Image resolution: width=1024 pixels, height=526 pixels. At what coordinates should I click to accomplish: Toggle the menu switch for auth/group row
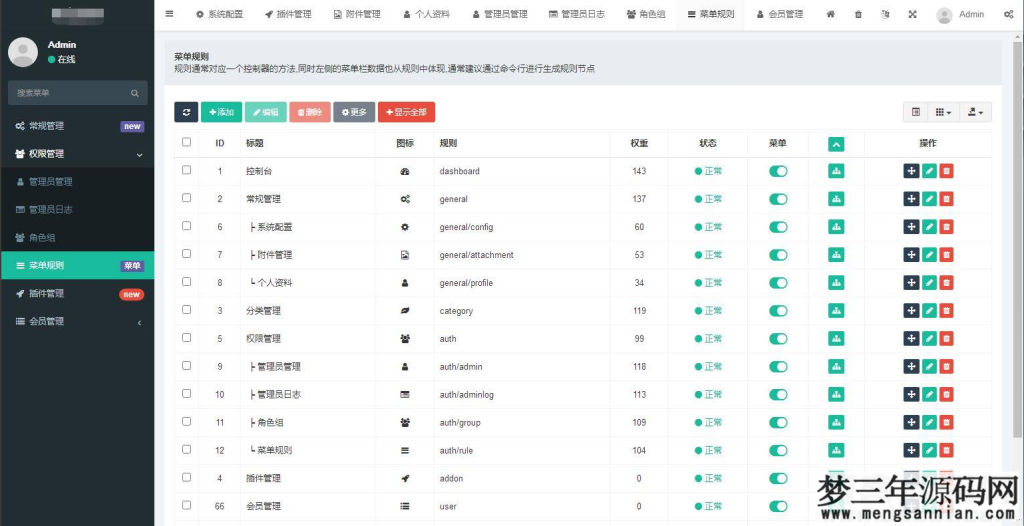pyautogui.click(x=778, y=423)
